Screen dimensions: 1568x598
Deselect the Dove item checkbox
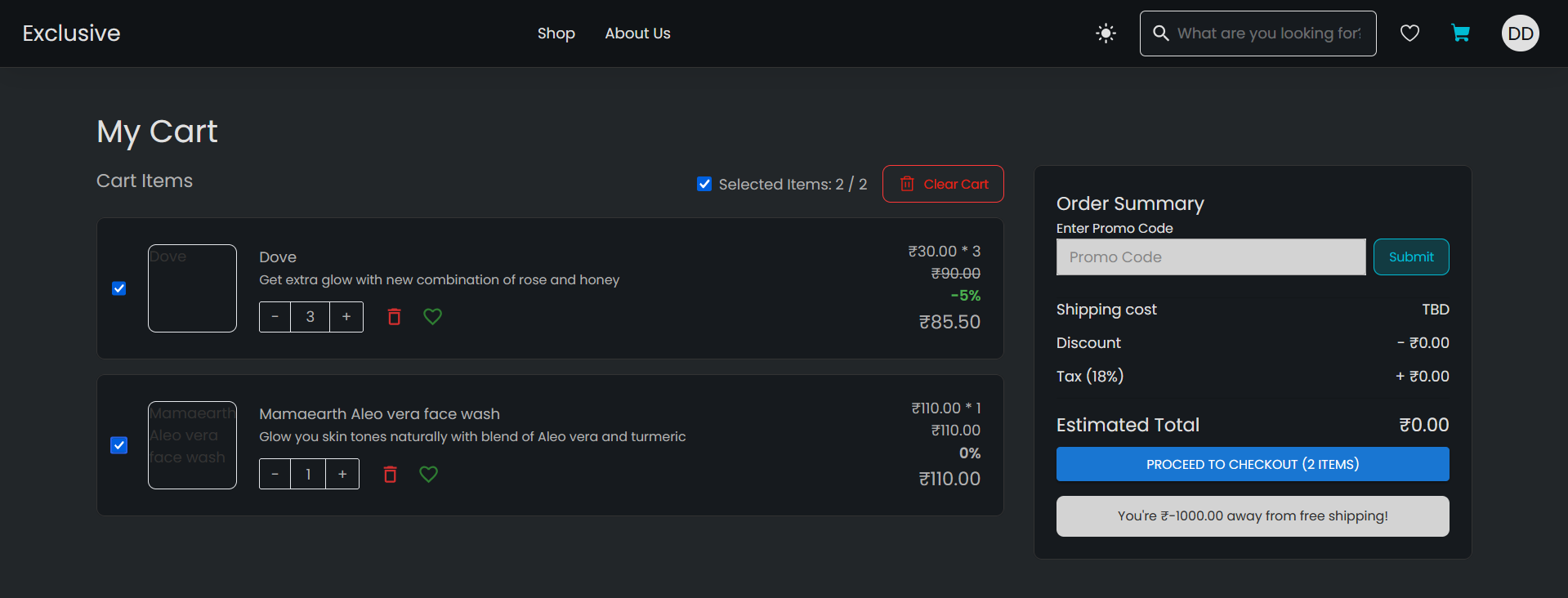(119, 288)
